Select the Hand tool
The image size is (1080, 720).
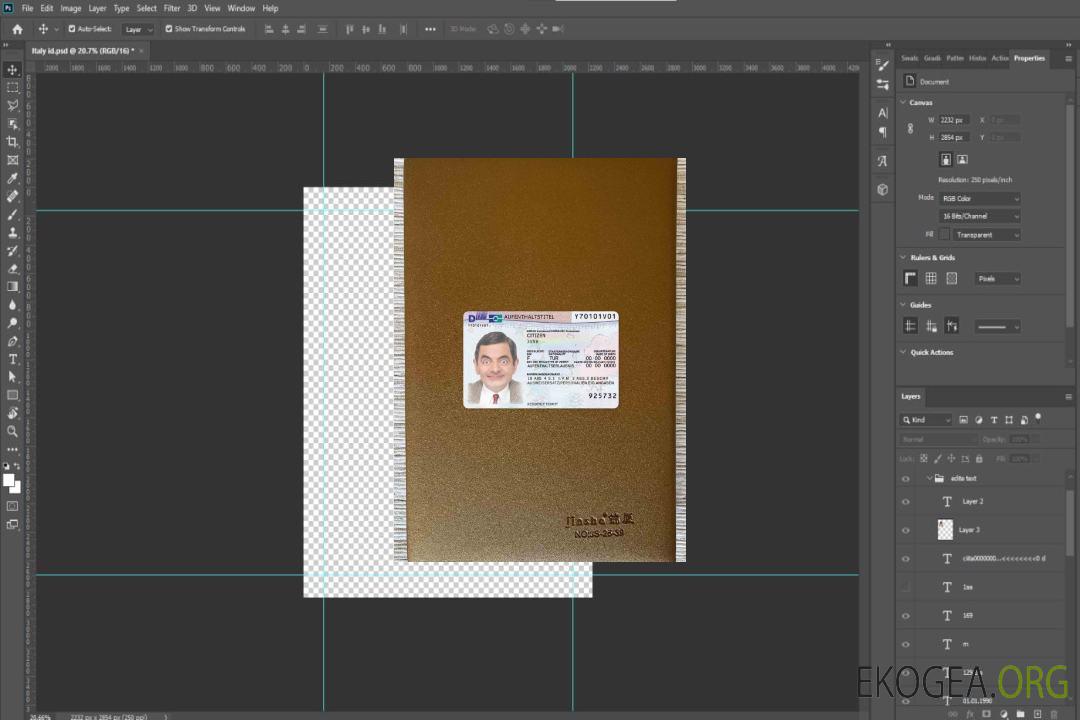[x=12, y=413]
